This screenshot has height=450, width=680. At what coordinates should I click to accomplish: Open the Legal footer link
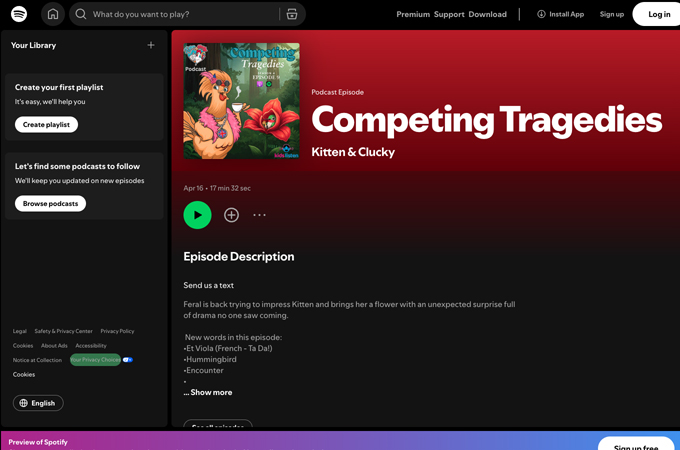(20, 331)
